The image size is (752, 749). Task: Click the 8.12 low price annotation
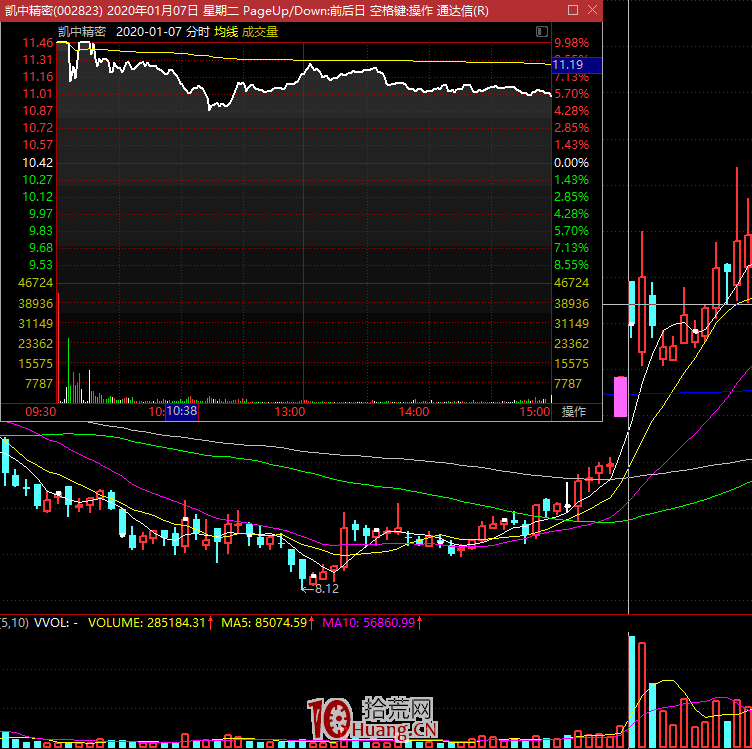[x=324, y=589]
